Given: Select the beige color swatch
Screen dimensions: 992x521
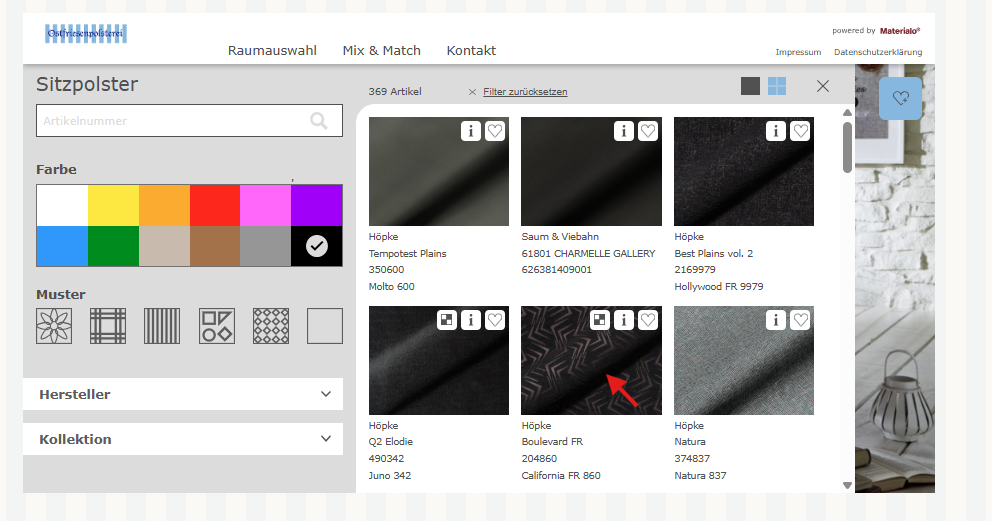Looking at the screenshot, I should 164,246.
